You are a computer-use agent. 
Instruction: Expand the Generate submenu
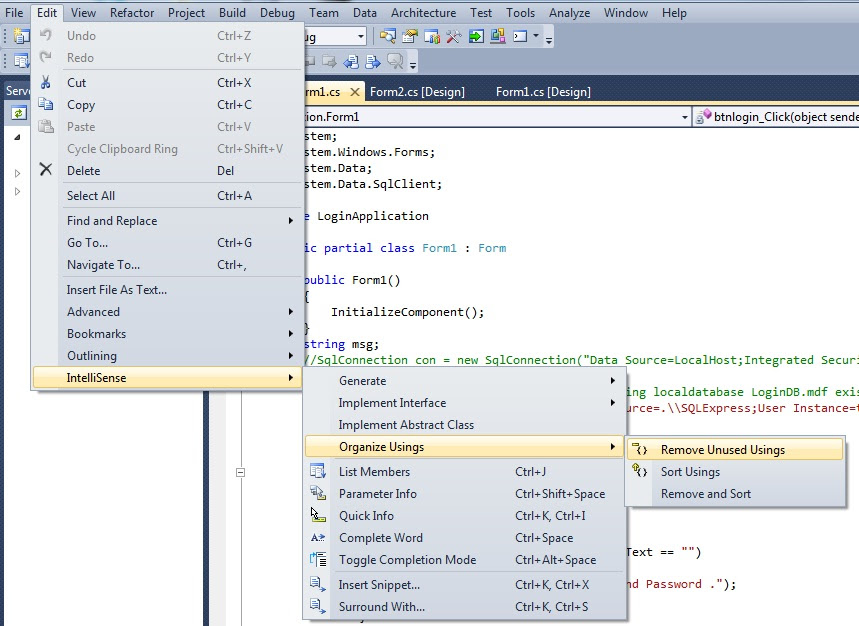pos(612,381)
